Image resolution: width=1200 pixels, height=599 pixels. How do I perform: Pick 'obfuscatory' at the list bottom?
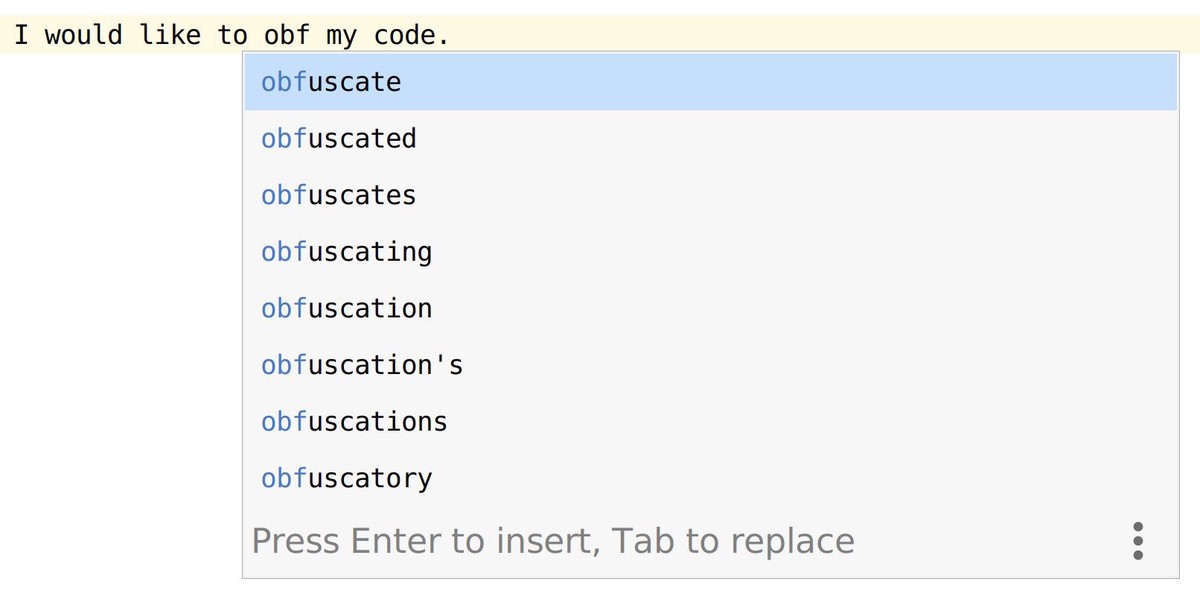click(345, 478)
